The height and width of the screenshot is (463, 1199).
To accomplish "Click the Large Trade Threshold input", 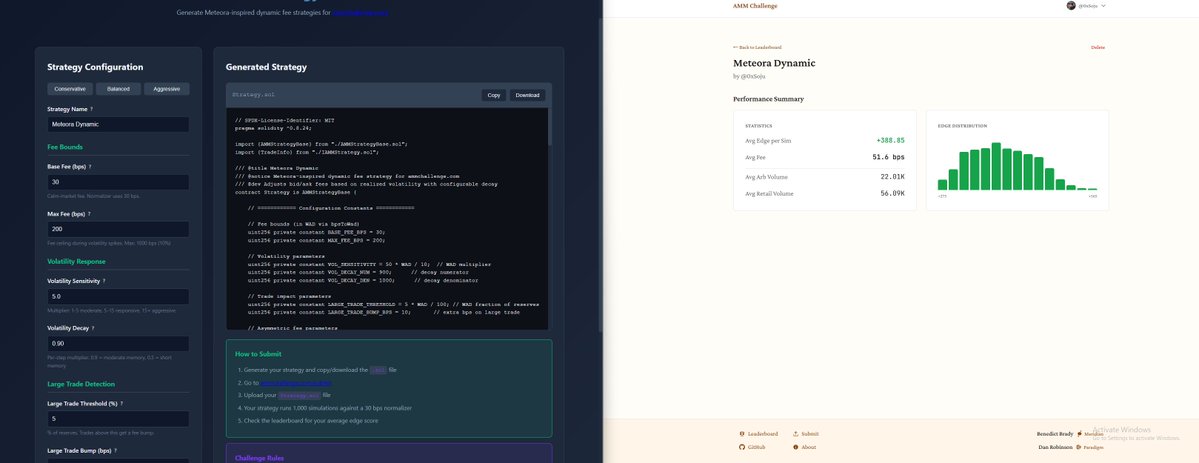I will [x=118, y=419].
